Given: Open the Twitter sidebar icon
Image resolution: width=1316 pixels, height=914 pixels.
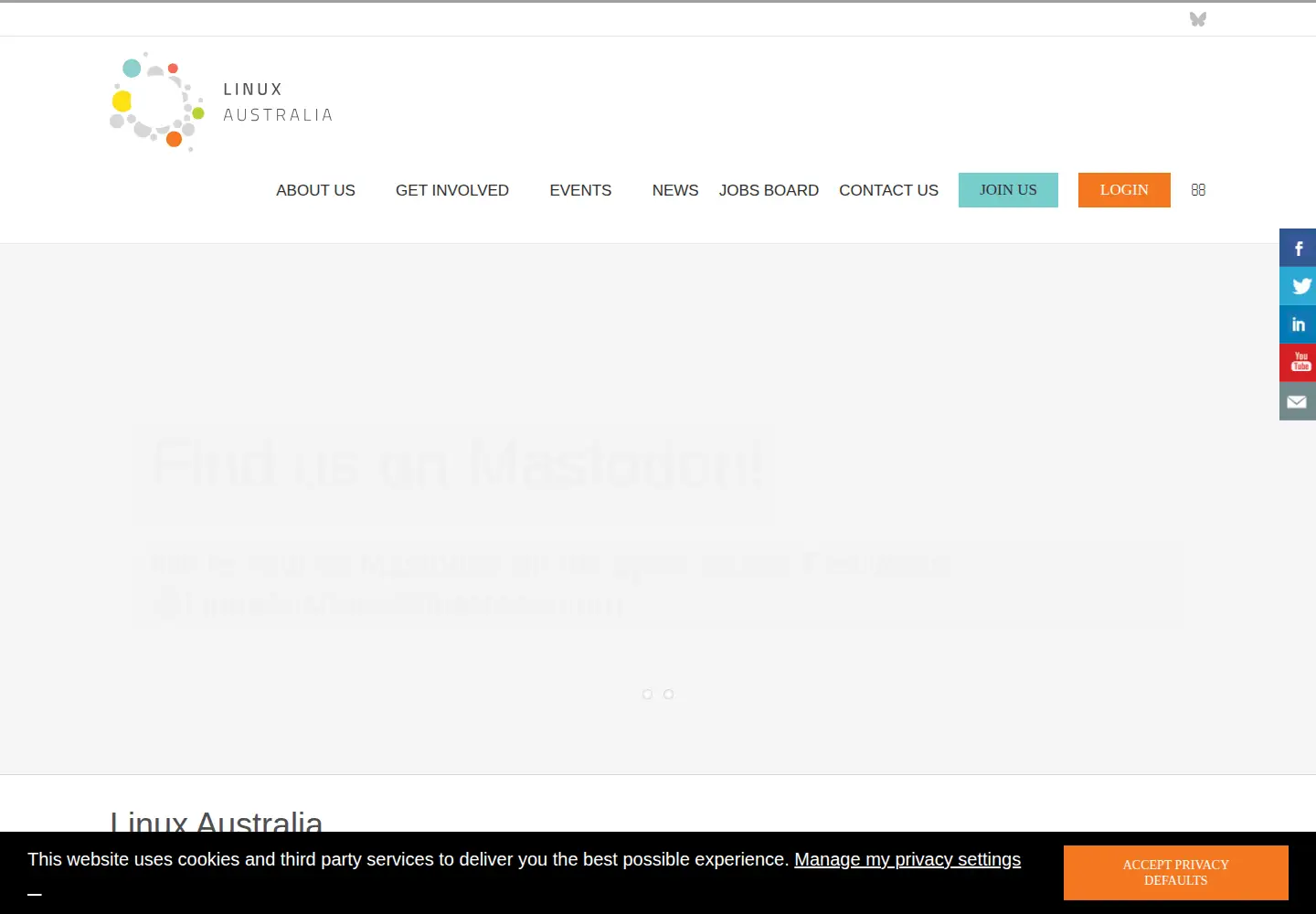Looking at the screenshot, I should click(x=1298, y=286).
